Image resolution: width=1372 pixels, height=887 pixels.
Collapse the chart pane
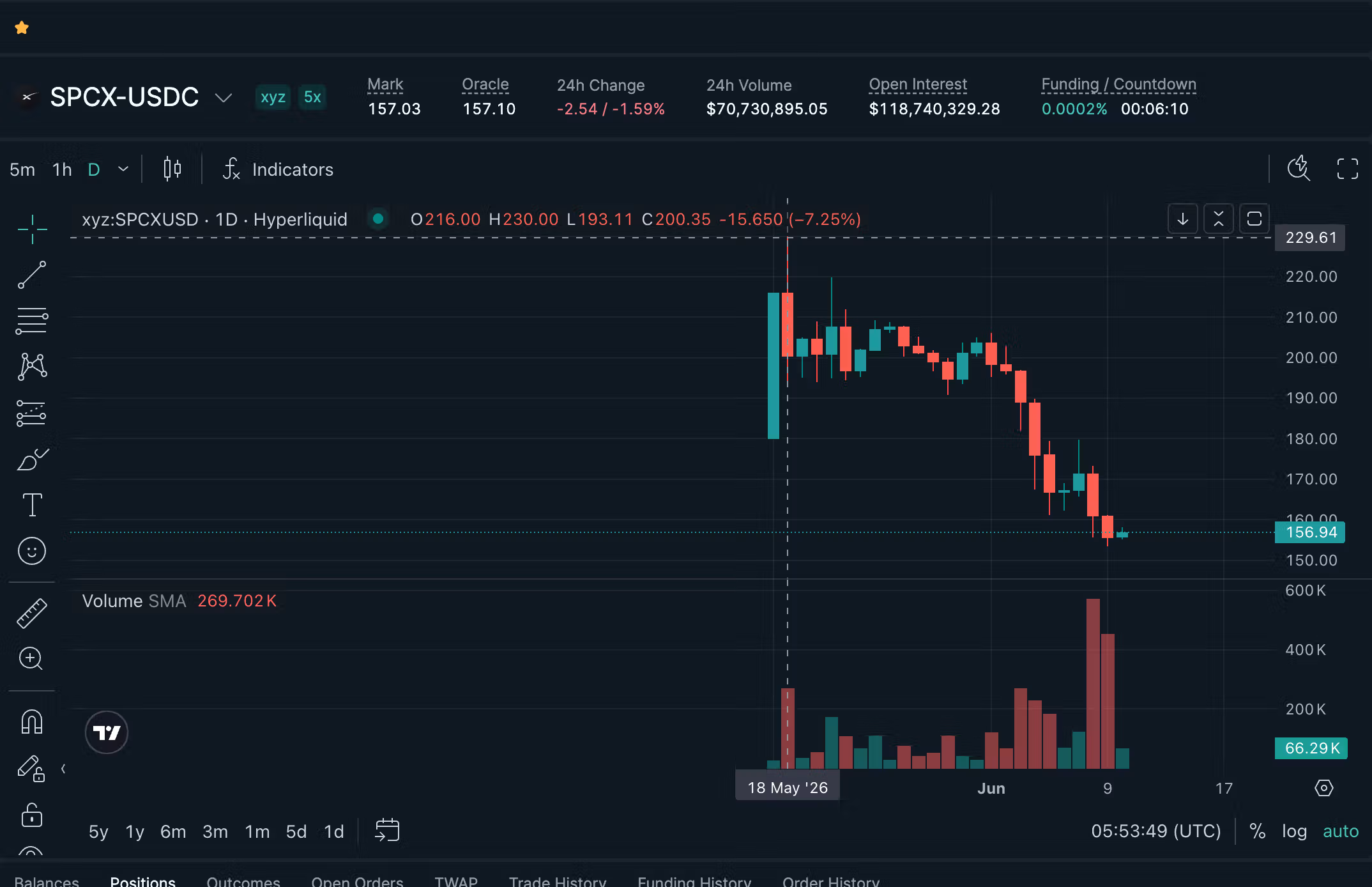(x=1219, y=219)
